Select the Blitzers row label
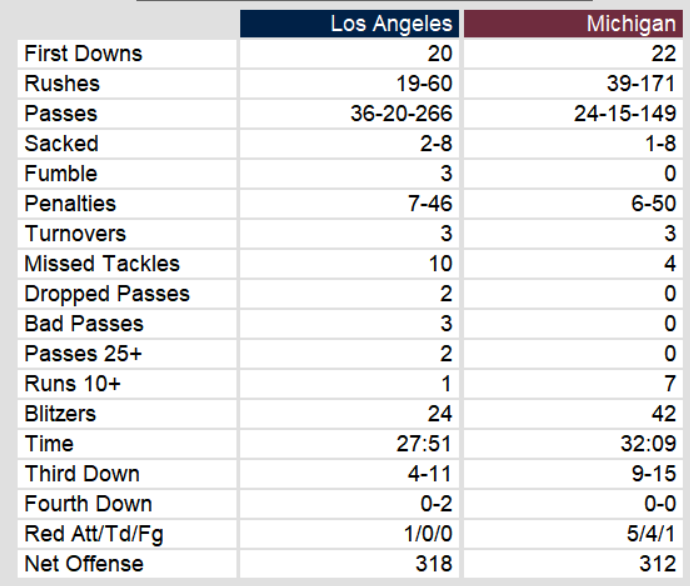Screen dimensions: 690x586 pos(60,414)
